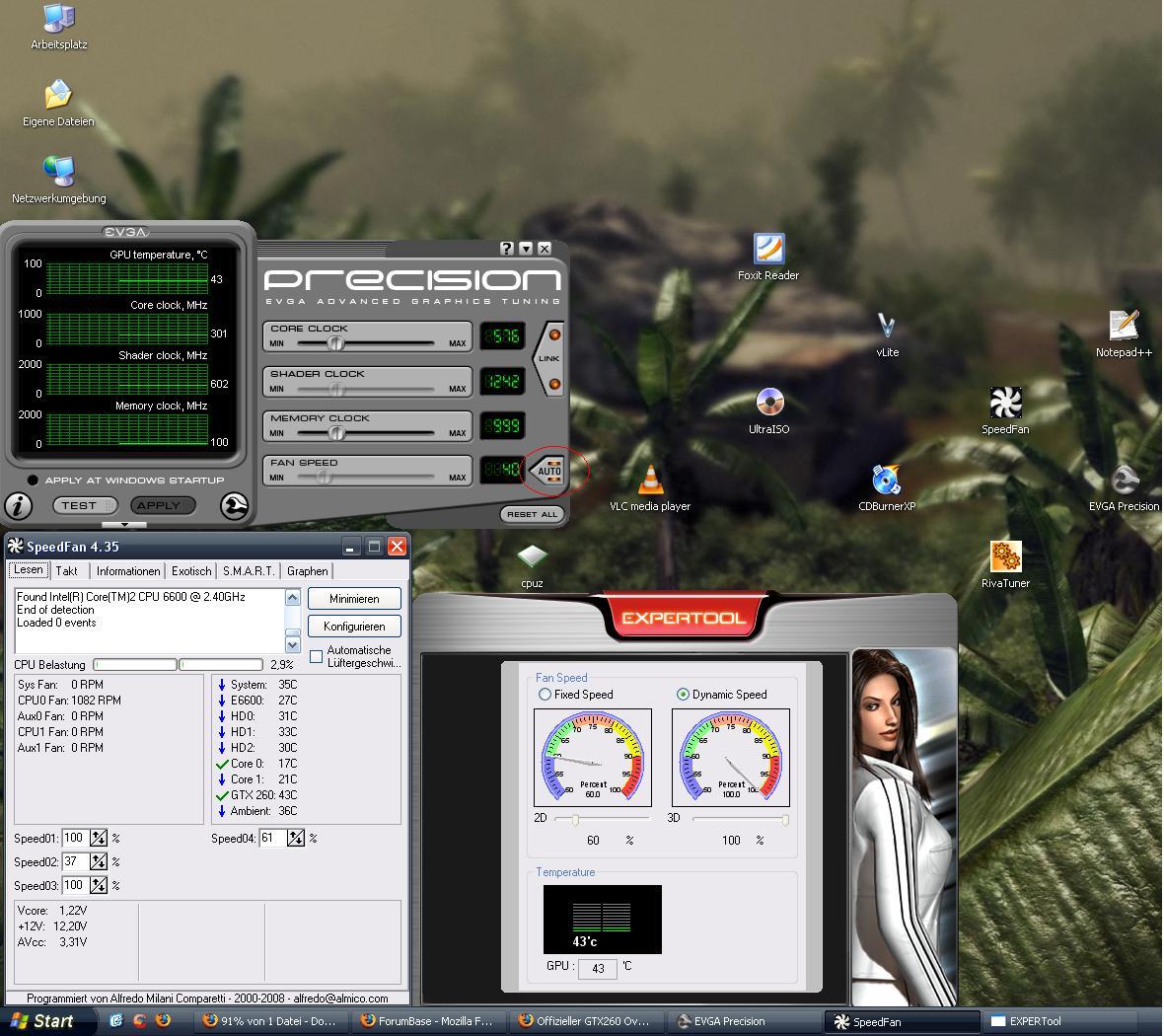Click the Shader Clock slider handle

tap(337, 389)
